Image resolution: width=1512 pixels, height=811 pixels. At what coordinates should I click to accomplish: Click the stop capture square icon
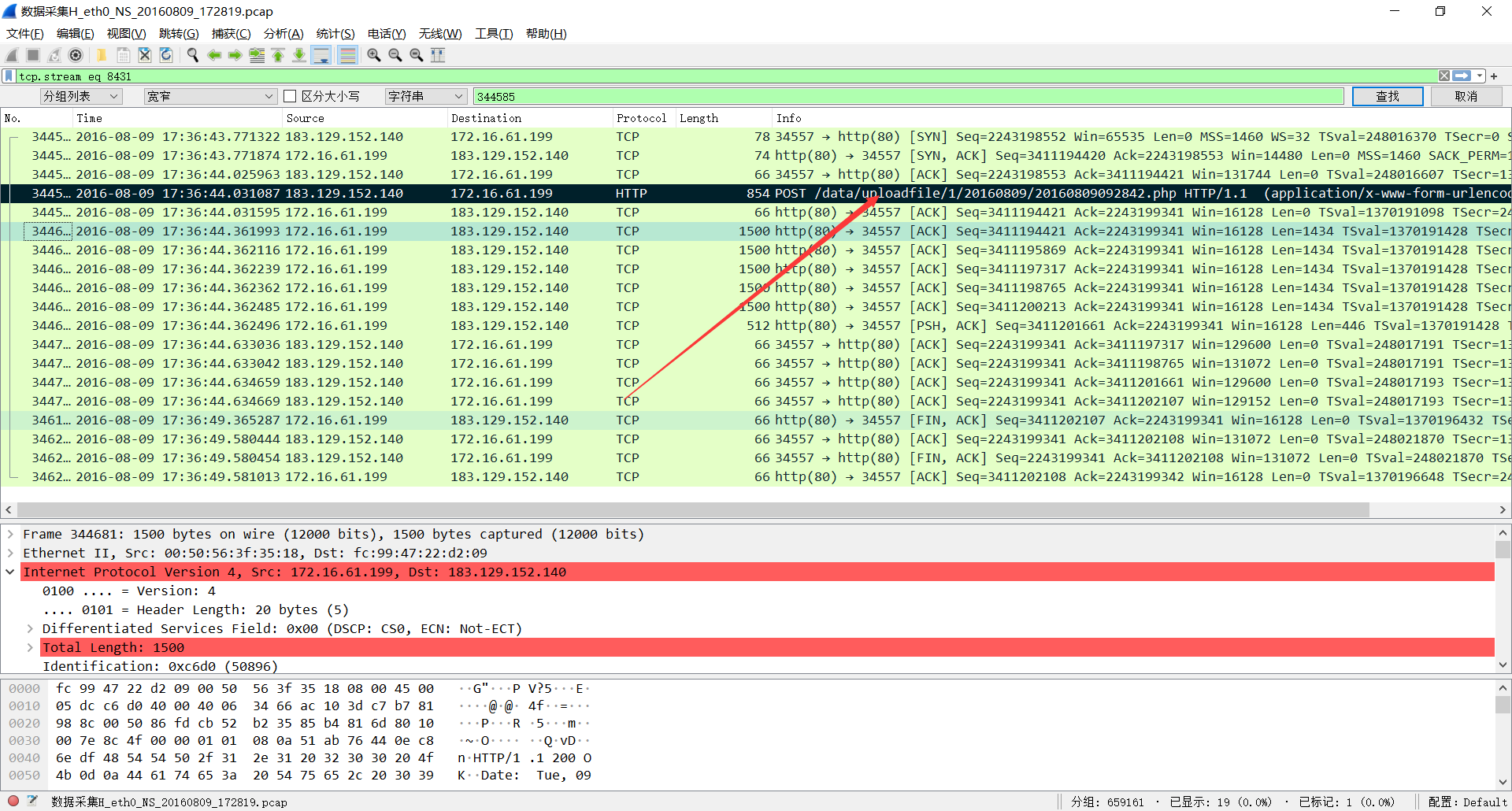pos(33,55)
